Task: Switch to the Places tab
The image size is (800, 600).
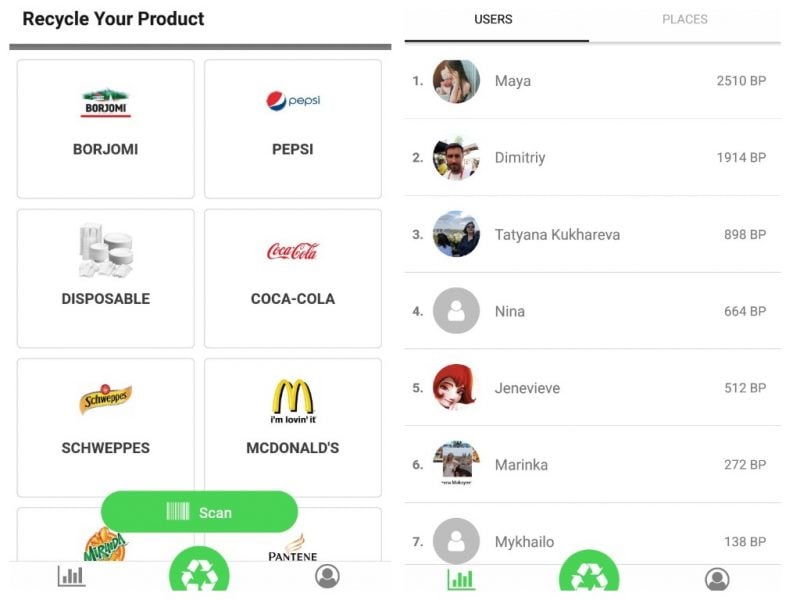Action: tap(685, 20)
